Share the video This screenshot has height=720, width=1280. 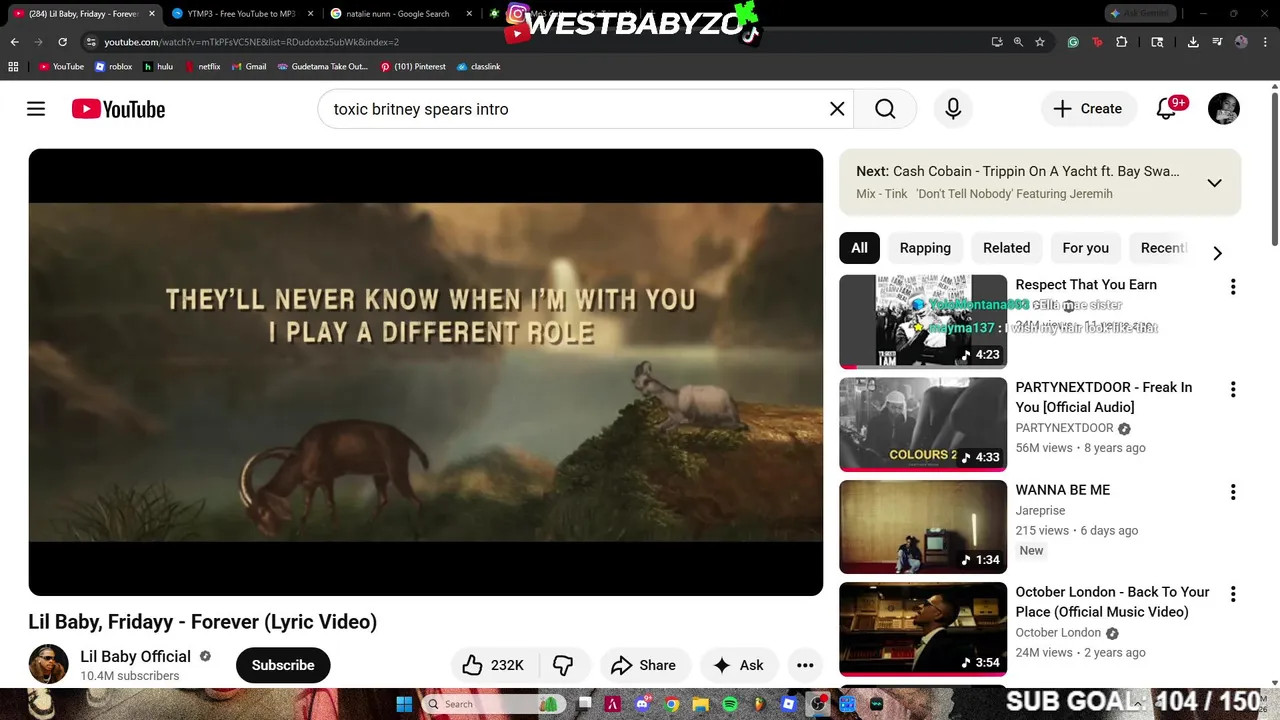pyautogui.click(x=644, y=665)
